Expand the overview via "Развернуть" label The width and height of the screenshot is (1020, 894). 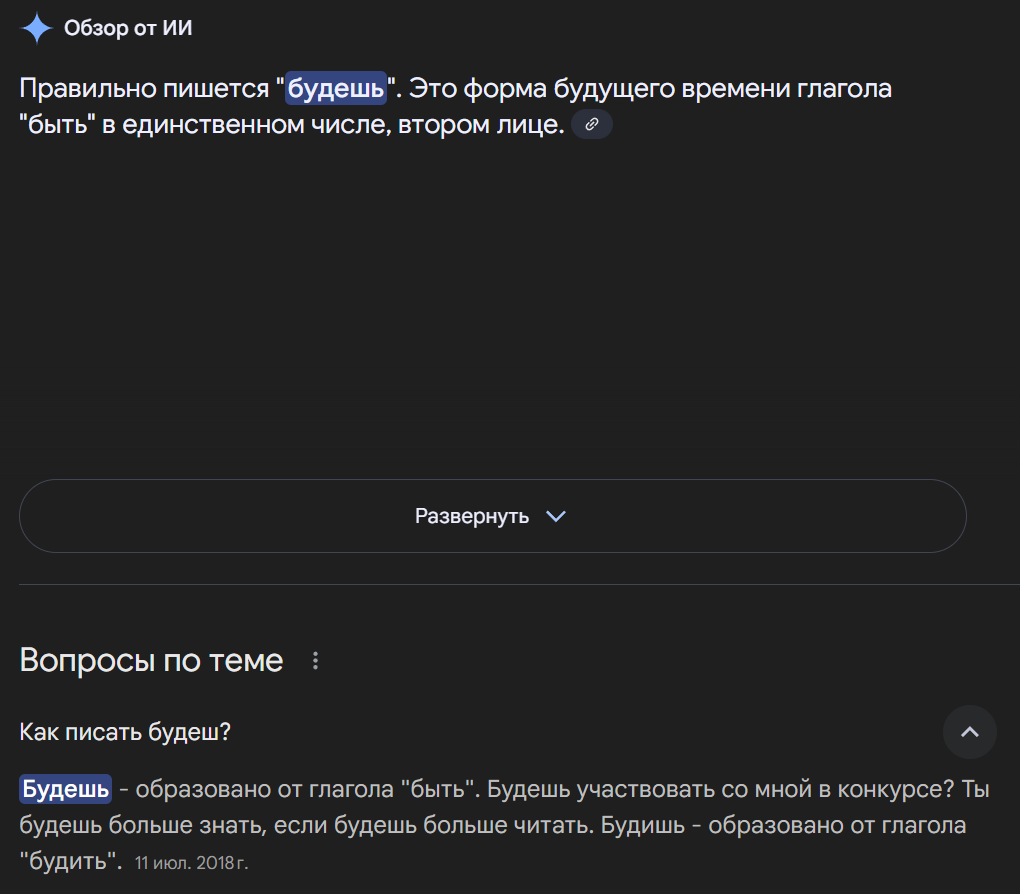click(x=472, y=517)
